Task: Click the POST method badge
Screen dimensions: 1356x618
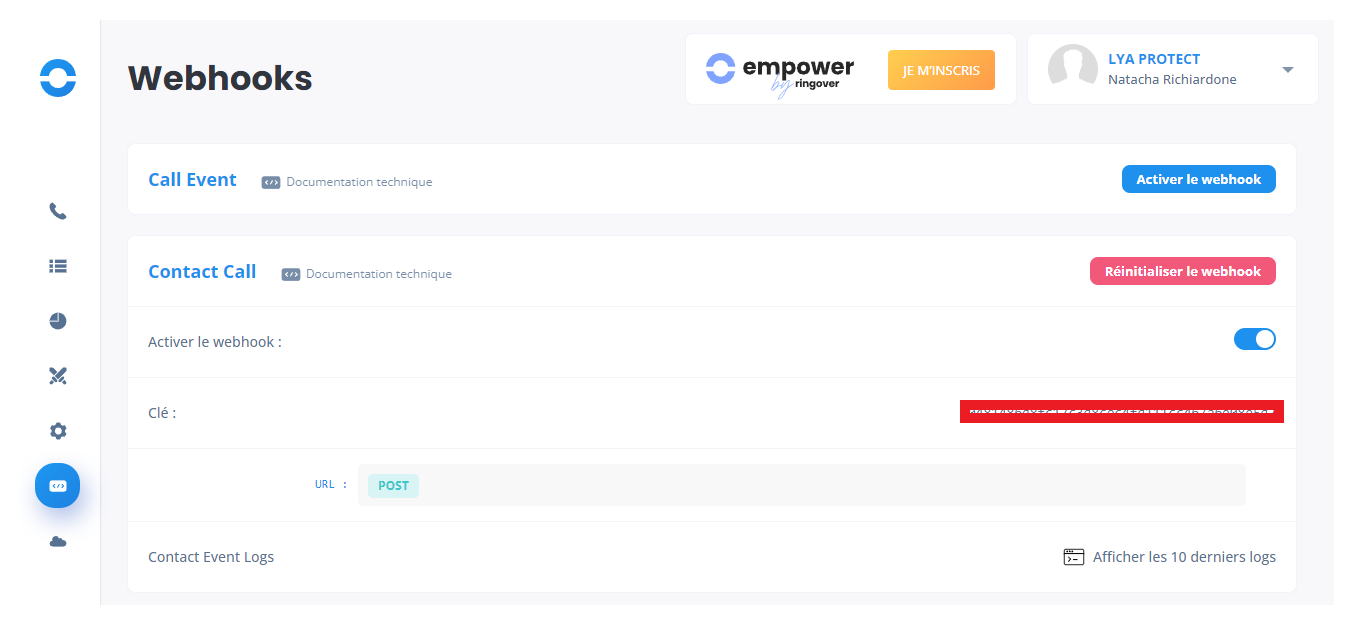Action: tap(393, 486)
